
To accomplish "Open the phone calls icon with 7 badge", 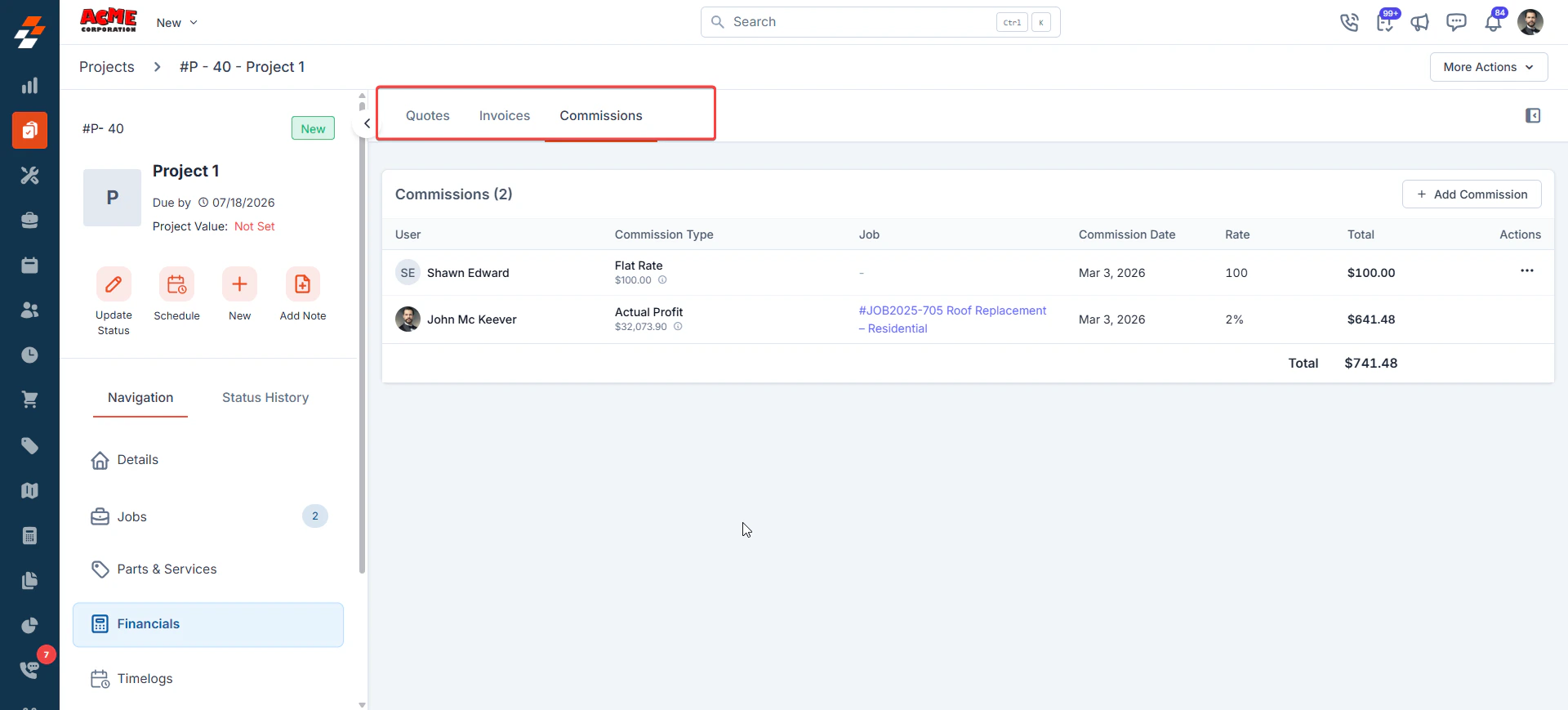I will (29, 669).
